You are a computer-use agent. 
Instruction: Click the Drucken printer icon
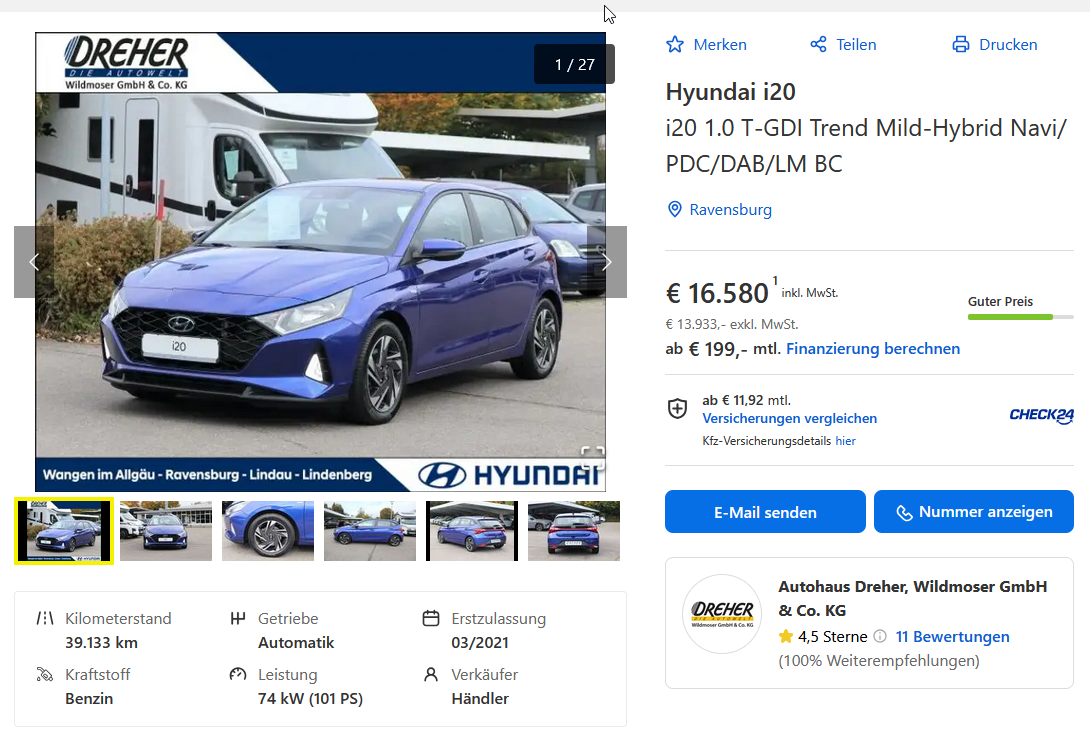coord(961,44)
